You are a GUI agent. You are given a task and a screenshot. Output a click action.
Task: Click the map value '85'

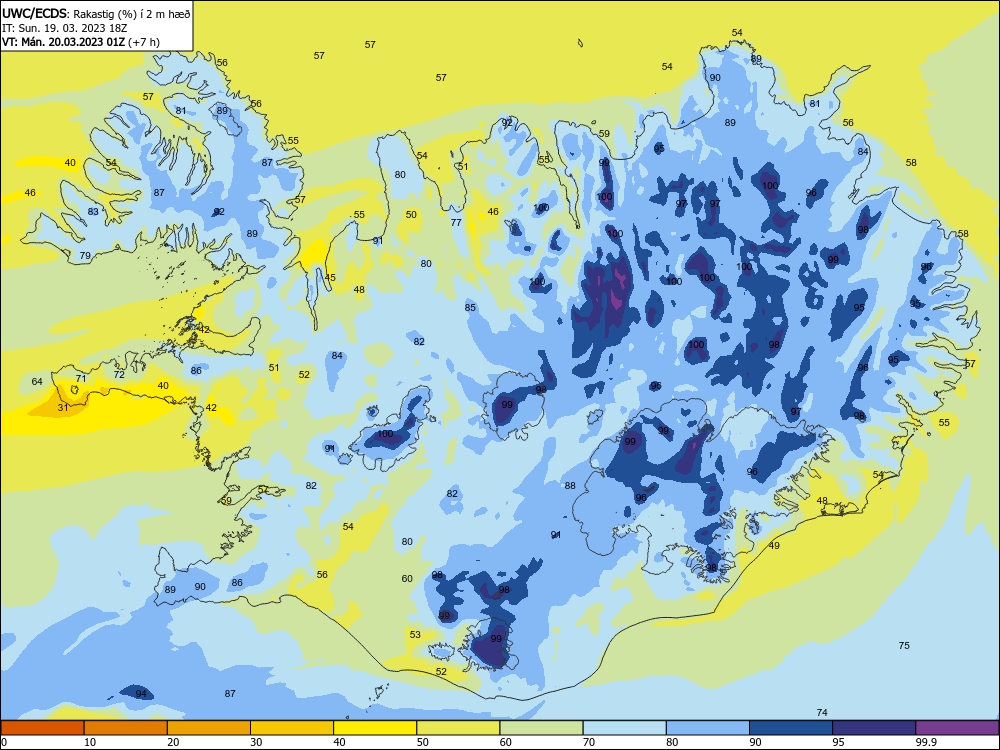click(470, 307)
